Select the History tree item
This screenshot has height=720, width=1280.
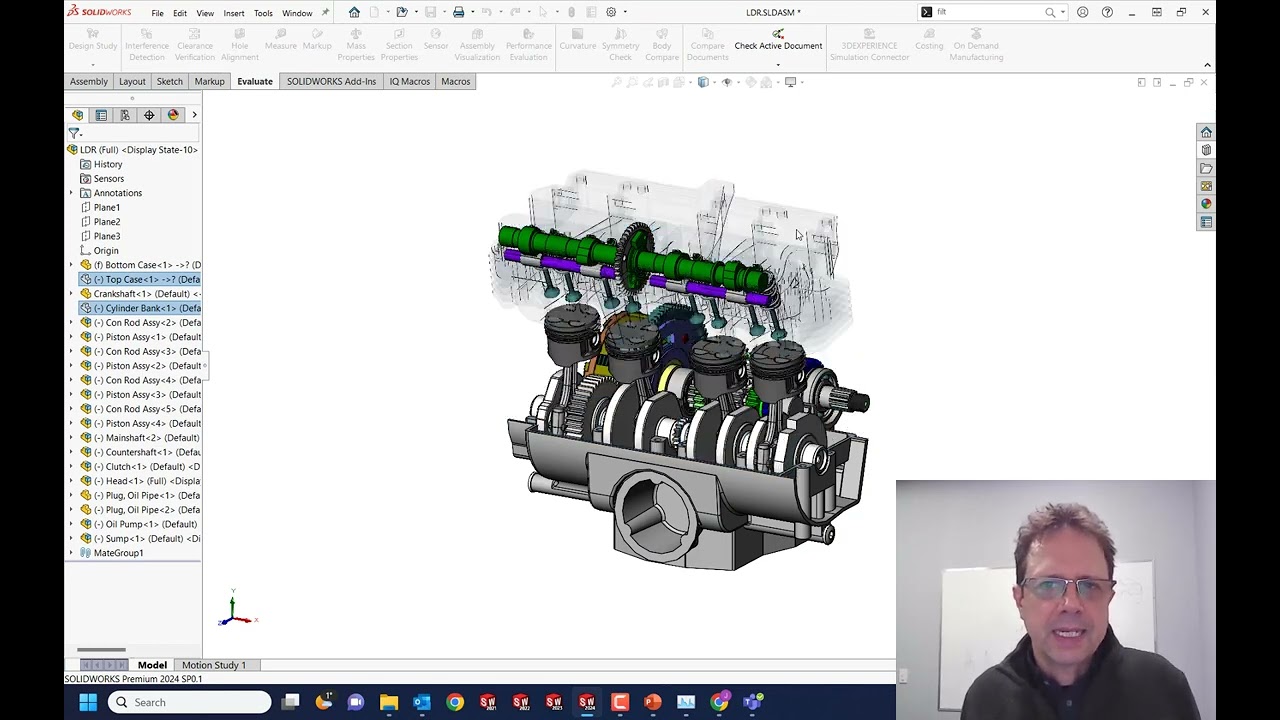108,164
